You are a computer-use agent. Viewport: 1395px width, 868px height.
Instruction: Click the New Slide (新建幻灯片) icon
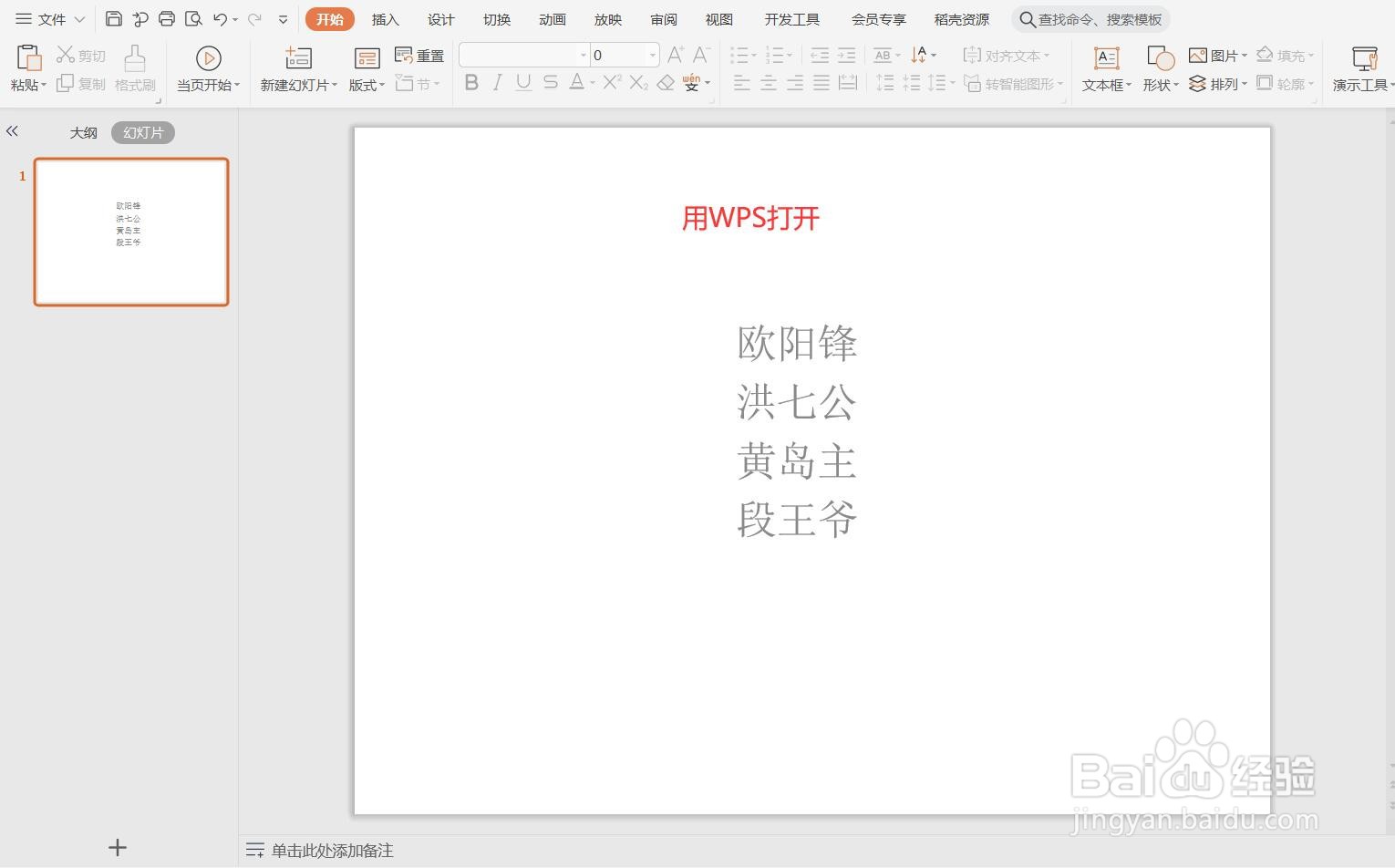(x=298, y=58)
